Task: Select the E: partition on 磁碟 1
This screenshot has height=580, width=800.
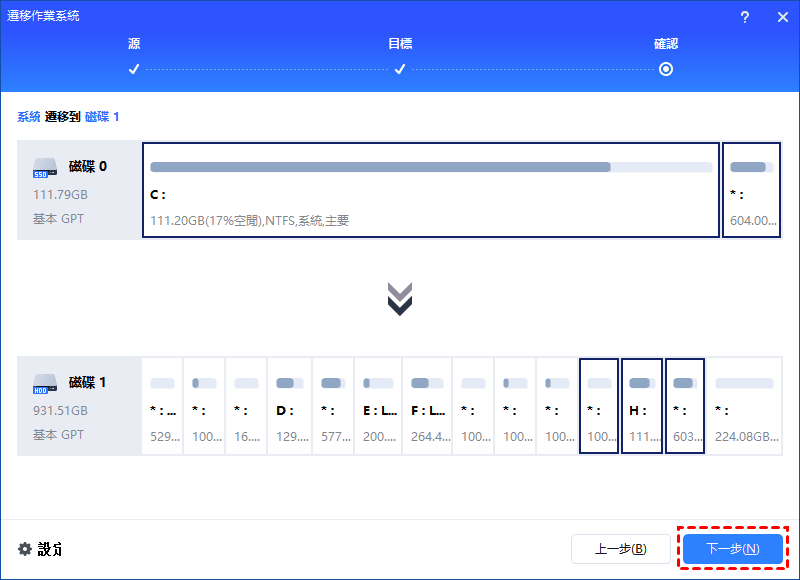Action: click(x=379, y=406)
